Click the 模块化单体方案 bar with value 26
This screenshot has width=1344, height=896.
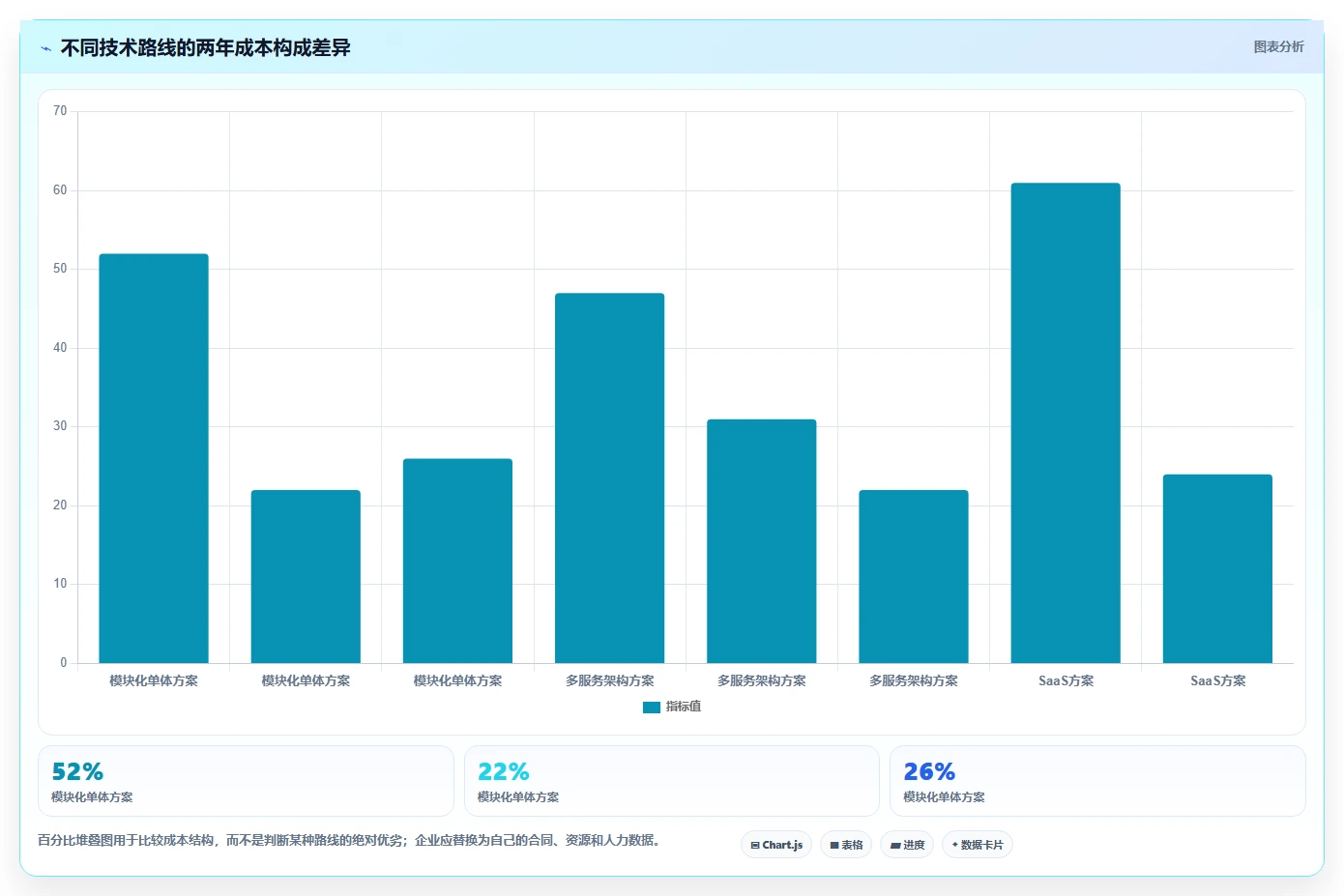pos(457,561)
